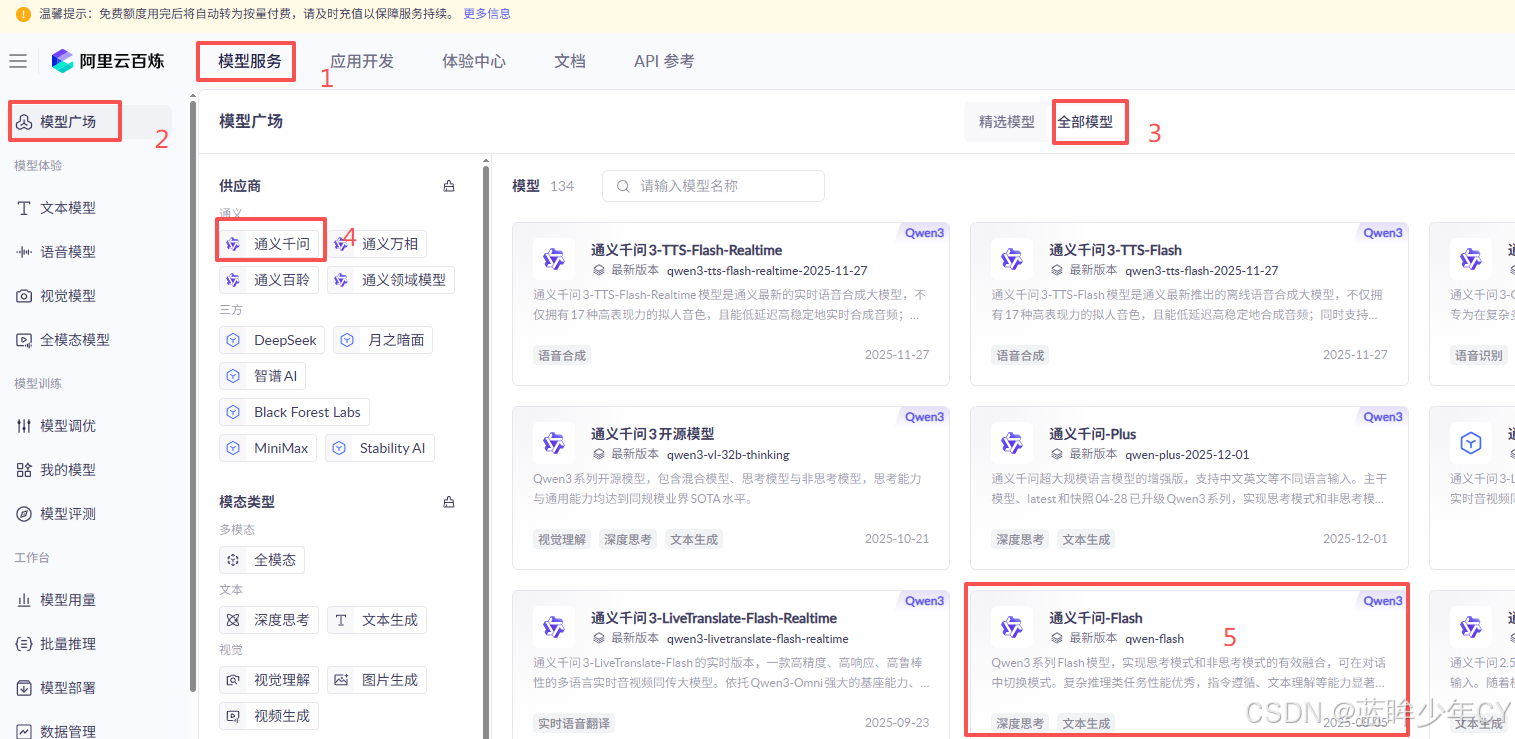This screenshot has height=739, width=1515.
Task: Open the API 参考 tab
Action: [664, 61]
